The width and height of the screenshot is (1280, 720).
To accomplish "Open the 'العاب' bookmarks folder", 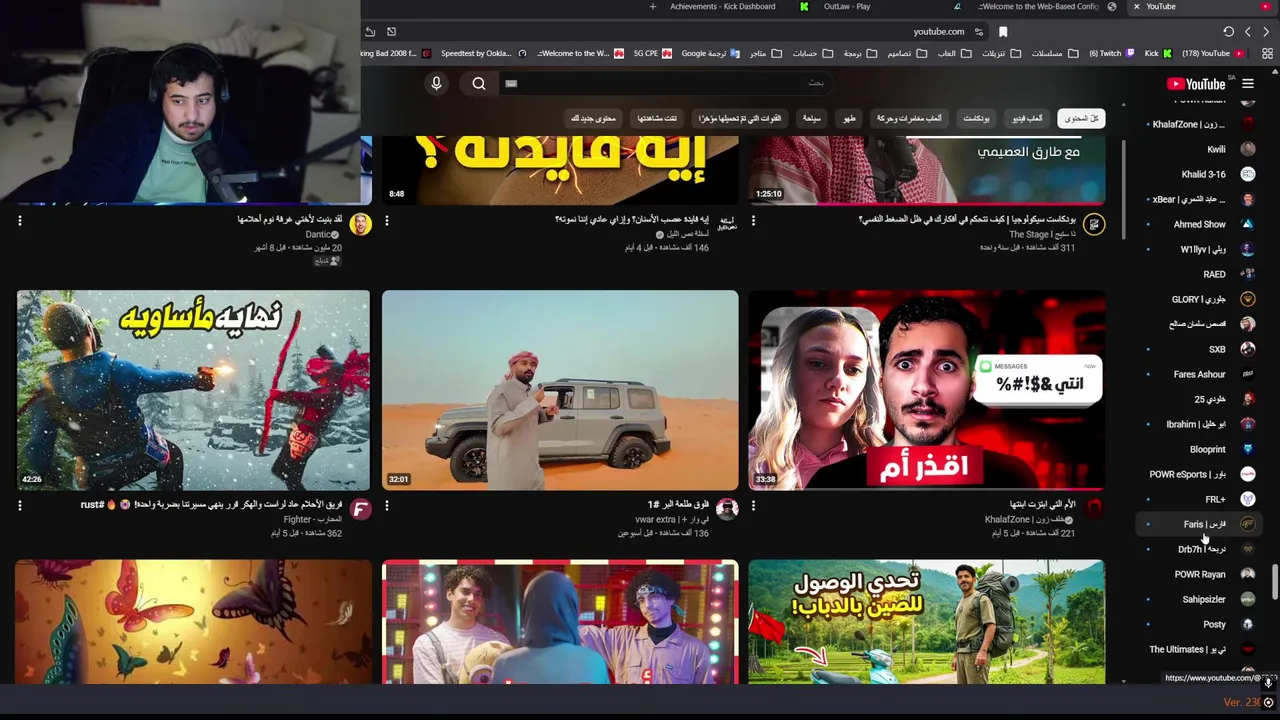I will tap(954, 53).
